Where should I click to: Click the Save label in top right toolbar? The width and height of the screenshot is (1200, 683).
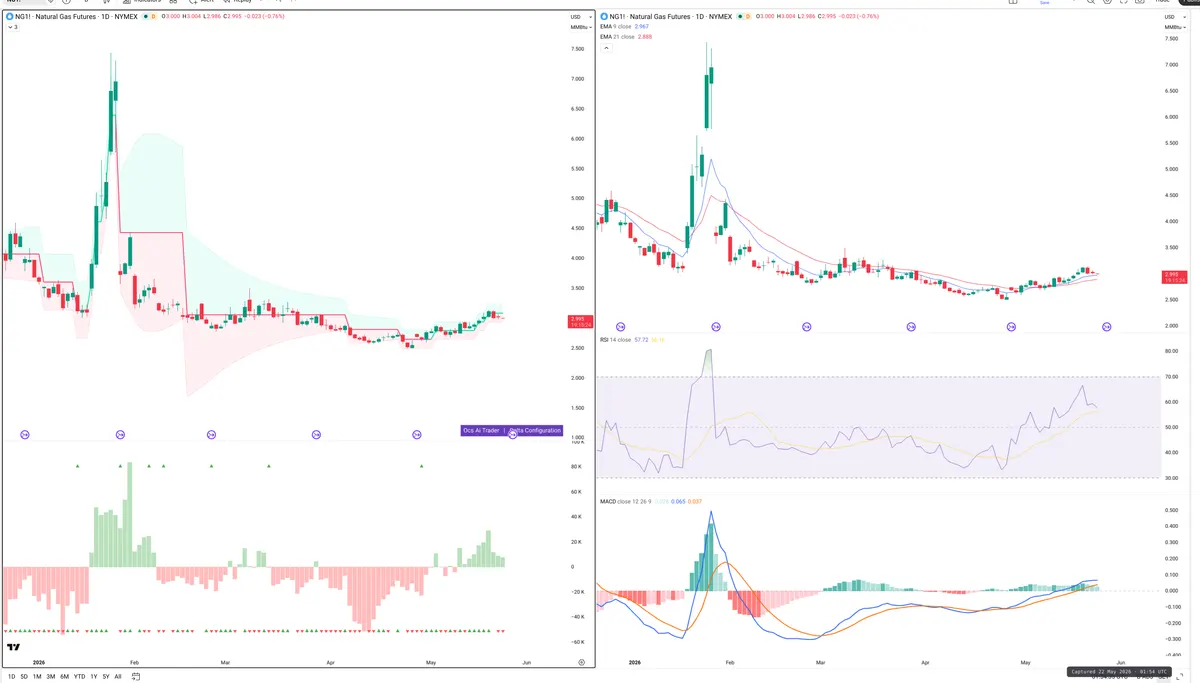(1045, 2)
